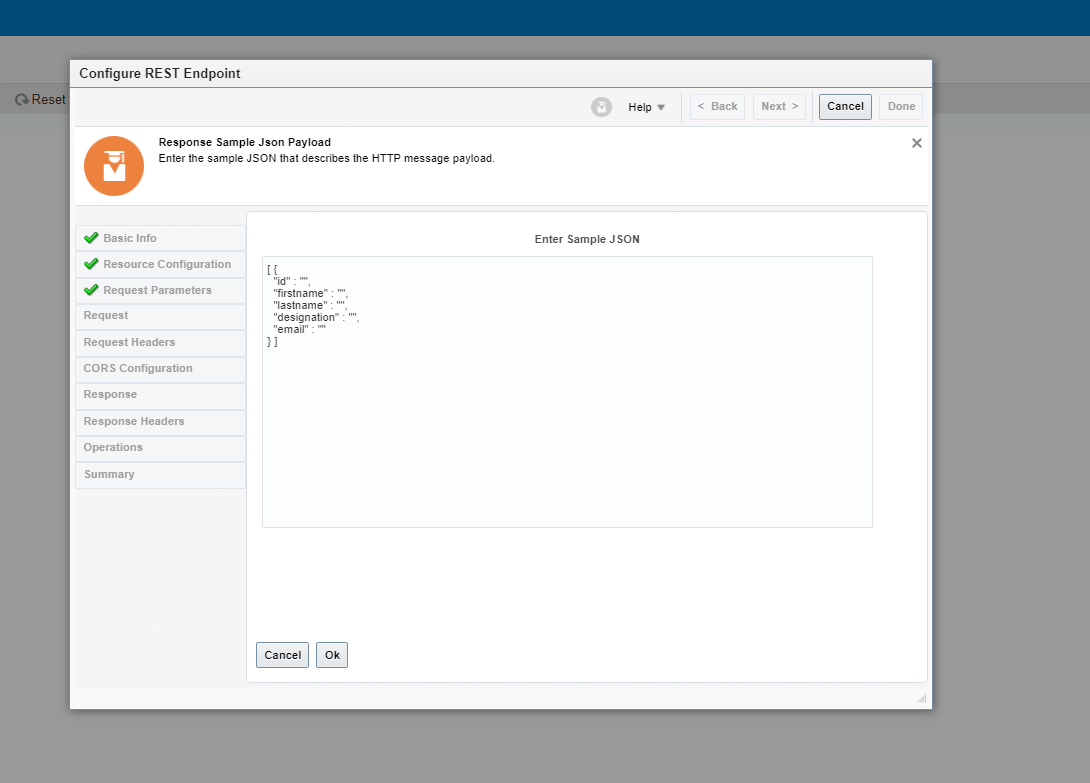Click the orange REST adapter icon

pos(113,166)
